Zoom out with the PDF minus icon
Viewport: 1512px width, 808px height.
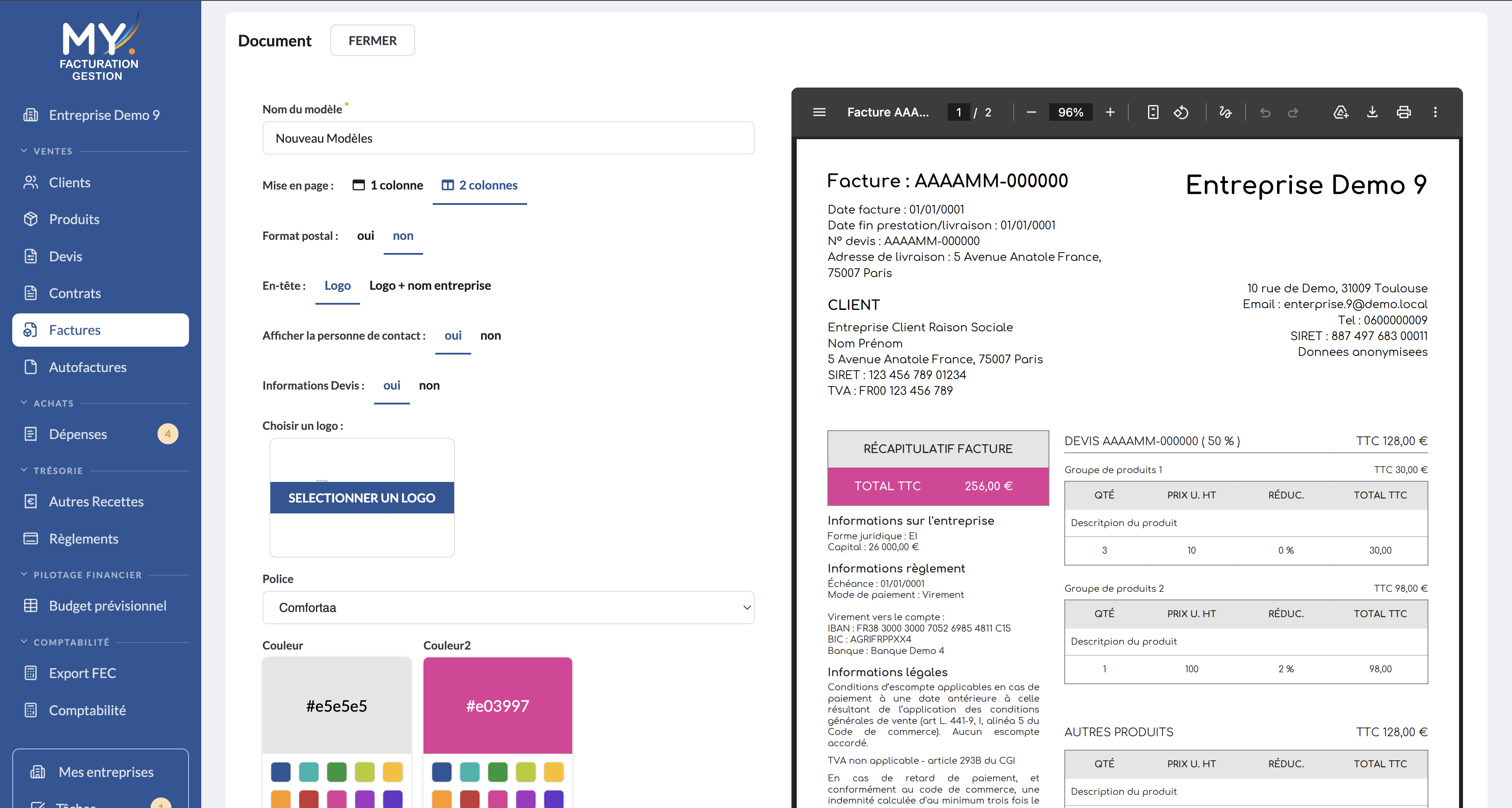[x=1031, y=112]
